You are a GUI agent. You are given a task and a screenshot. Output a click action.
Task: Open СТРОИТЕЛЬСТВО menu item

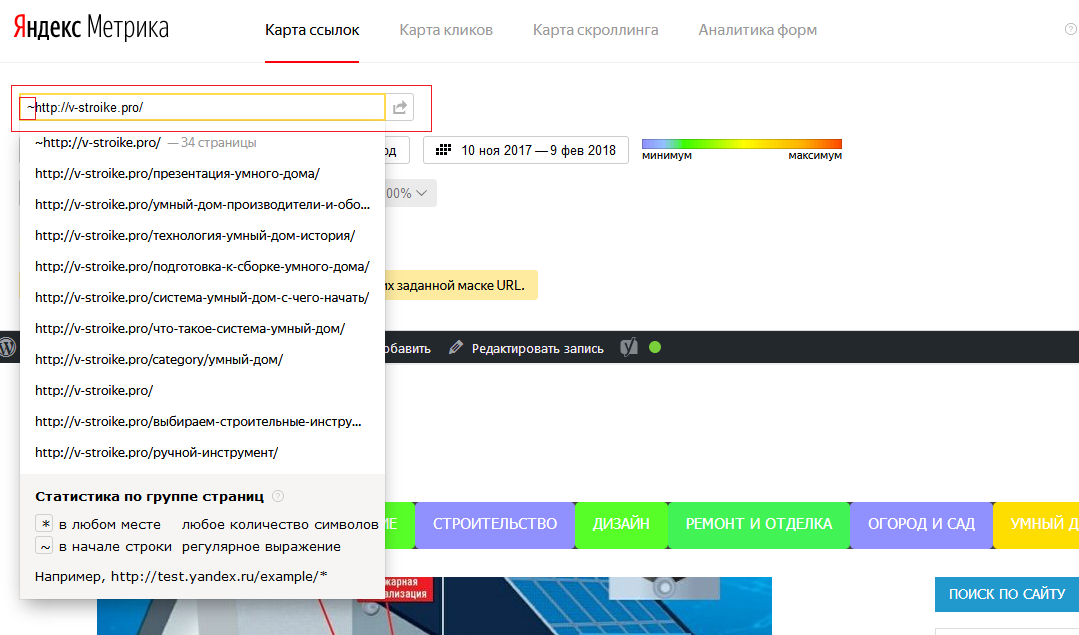click(495, 524)
